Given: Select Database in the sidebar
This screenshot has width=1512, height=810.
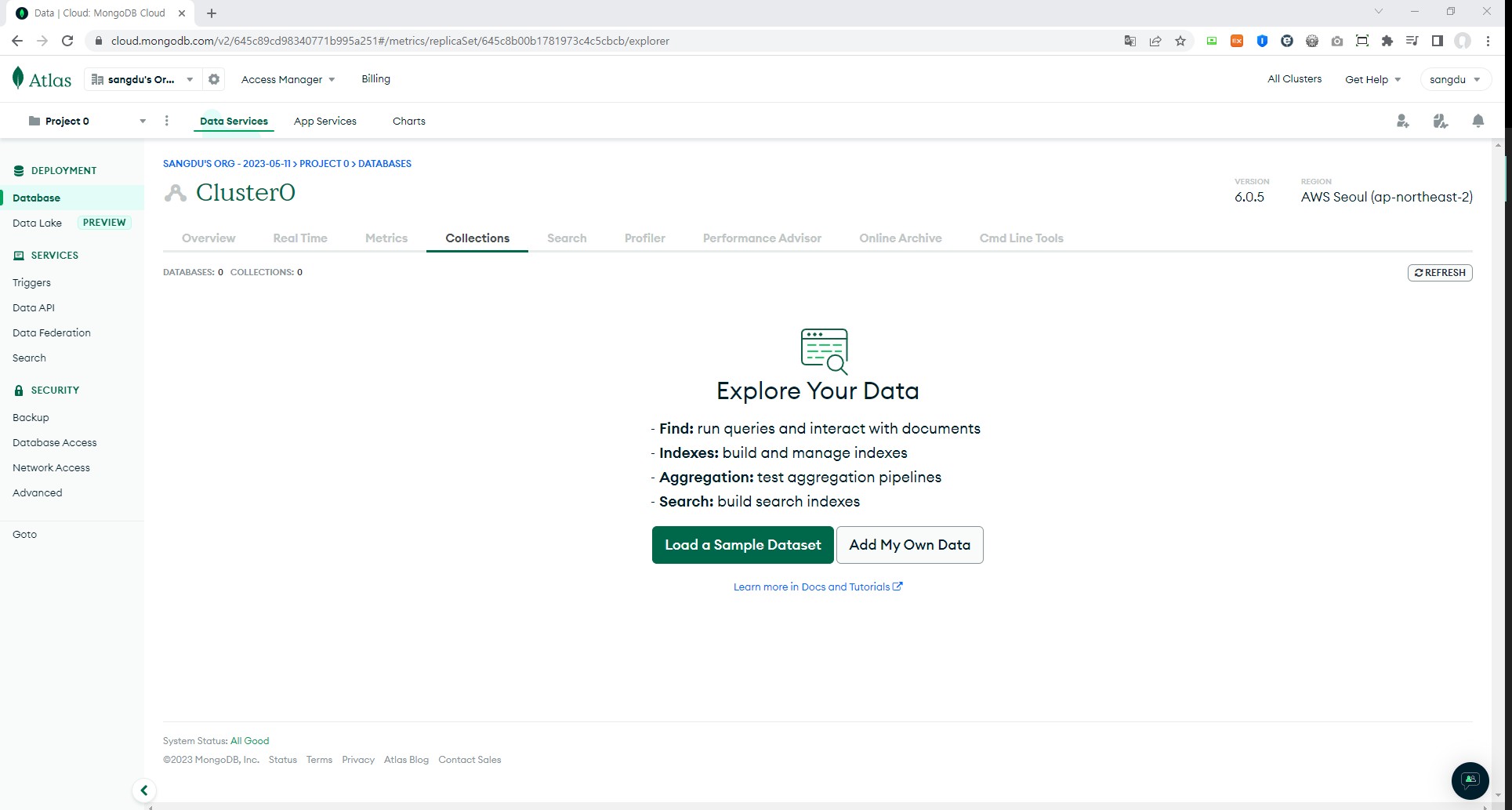Looking at the screenshot, I should click(x=72, y=198).
